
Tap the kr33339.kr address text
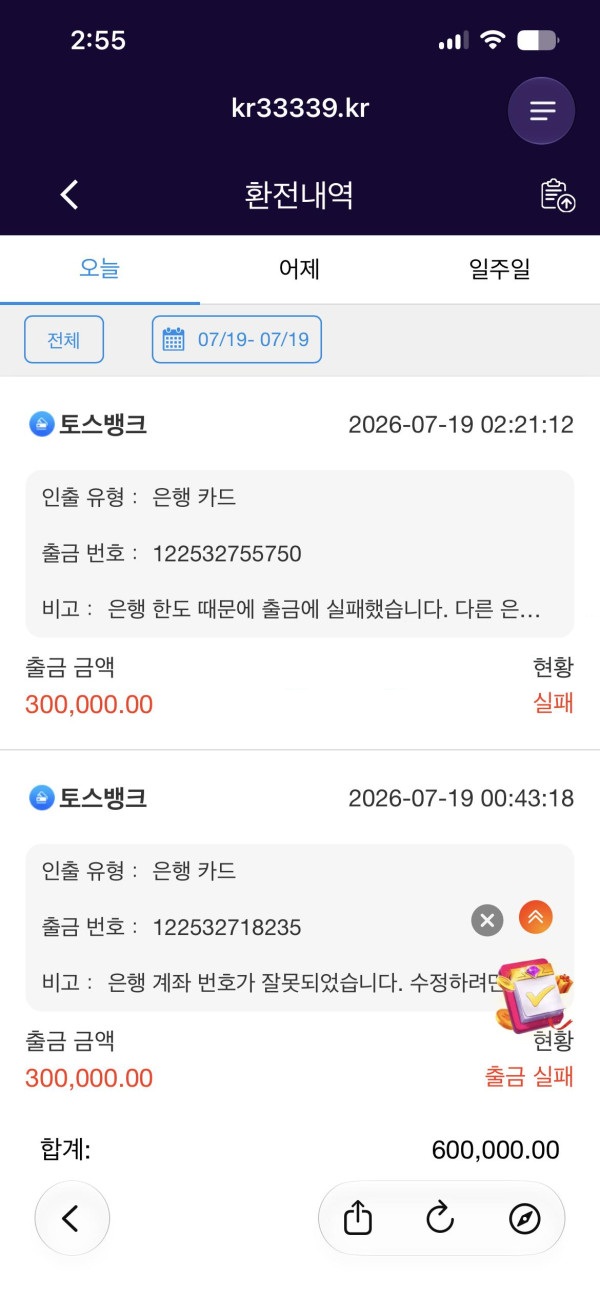[x=300, y=108]
